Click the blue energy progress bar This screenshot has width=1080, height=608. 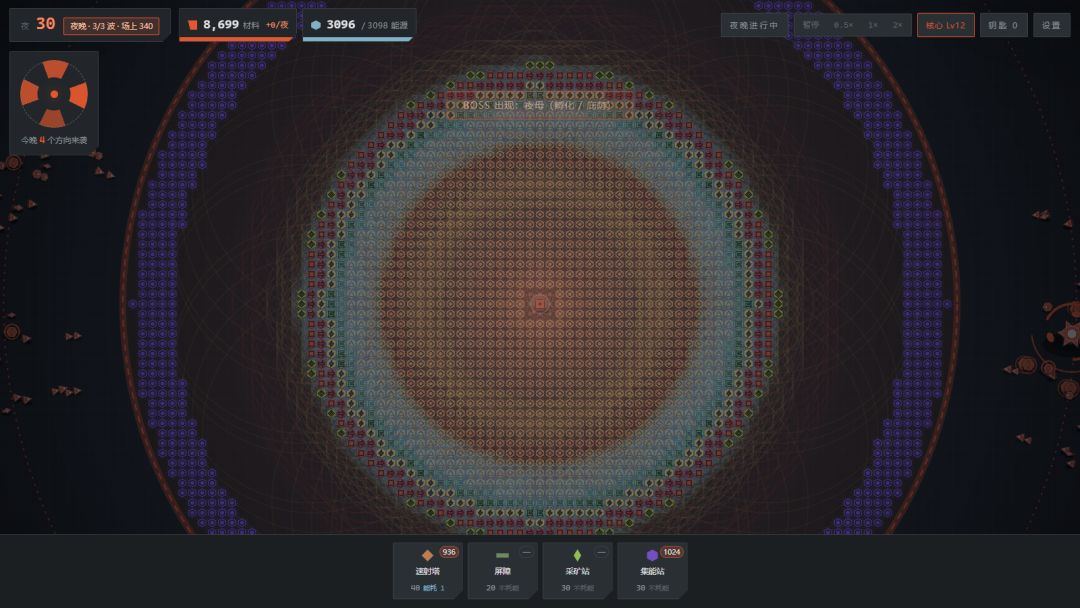tap(357, 39)
